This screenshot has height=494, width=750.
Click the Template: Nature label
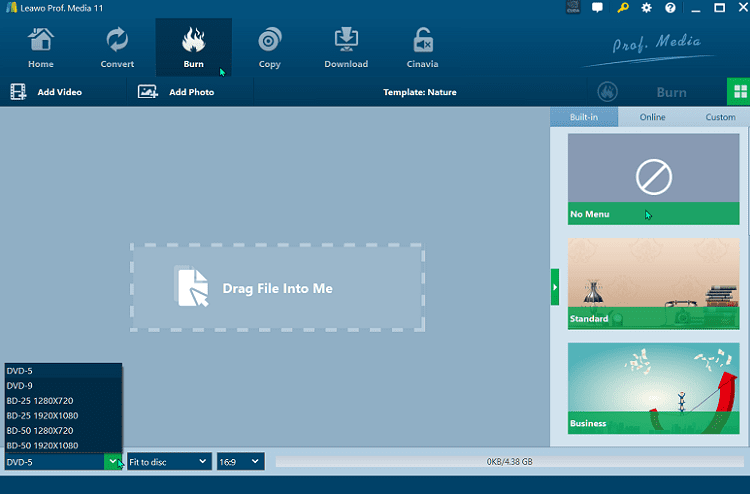click(x=419, y=92)
